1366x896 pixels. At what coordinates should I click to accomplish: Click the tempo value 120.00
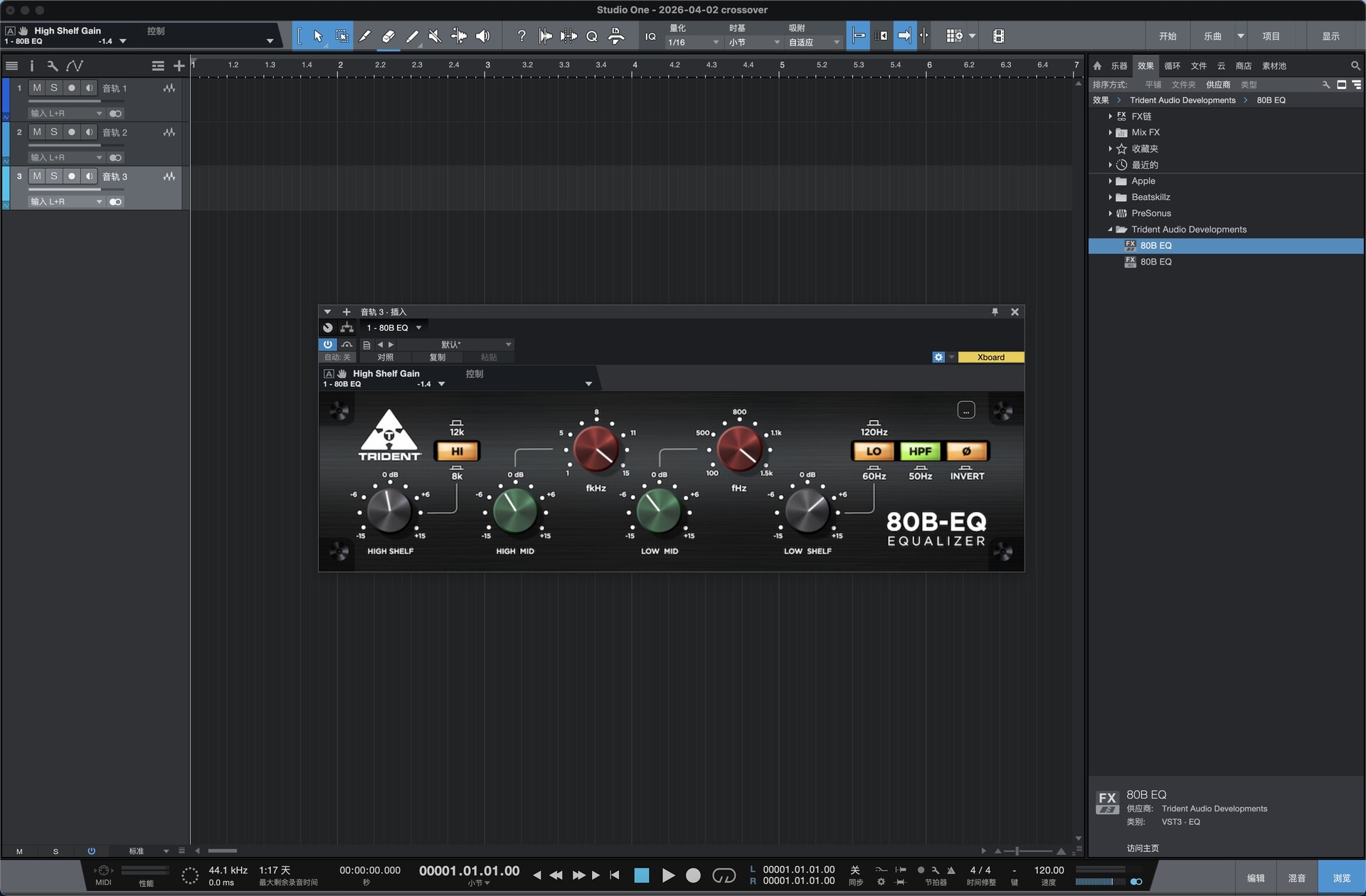[1049, 870]
